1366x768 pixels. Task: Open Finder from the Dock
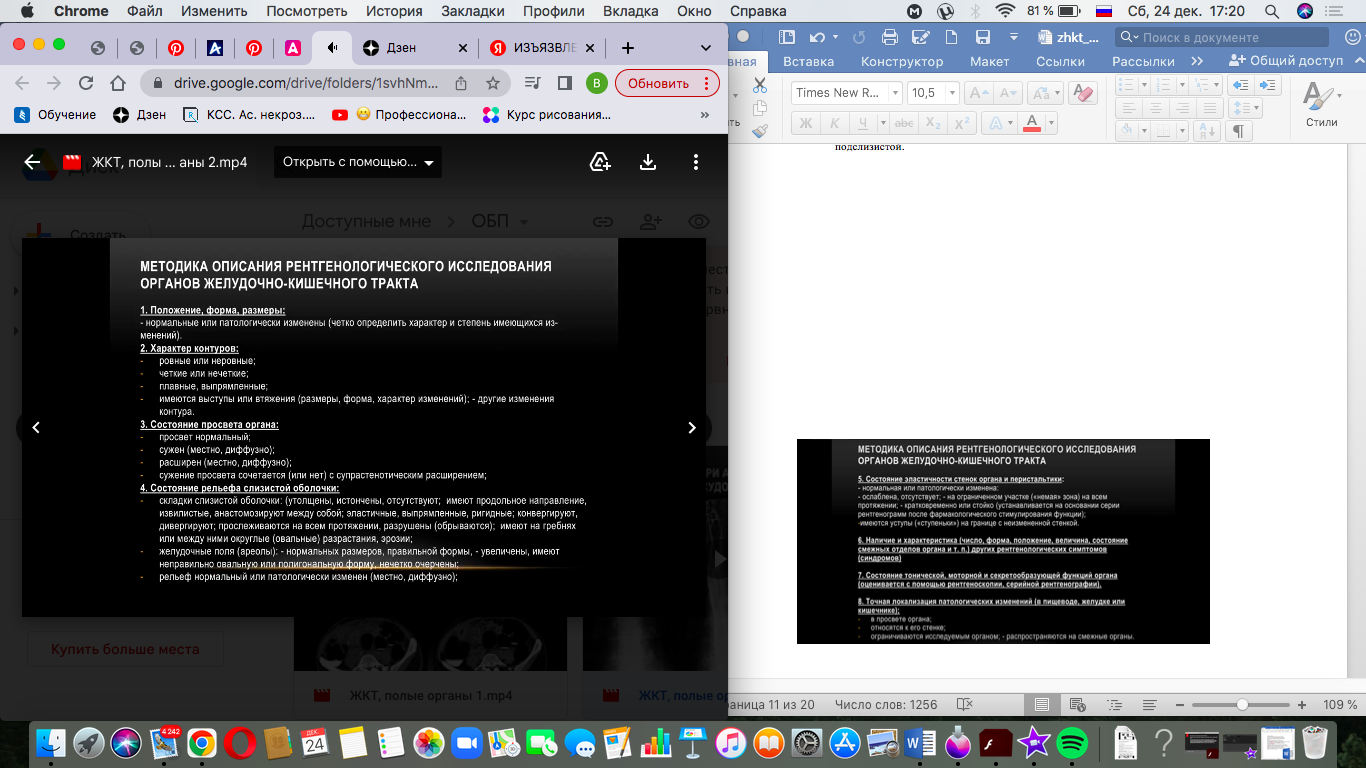[x=51, y=743]
